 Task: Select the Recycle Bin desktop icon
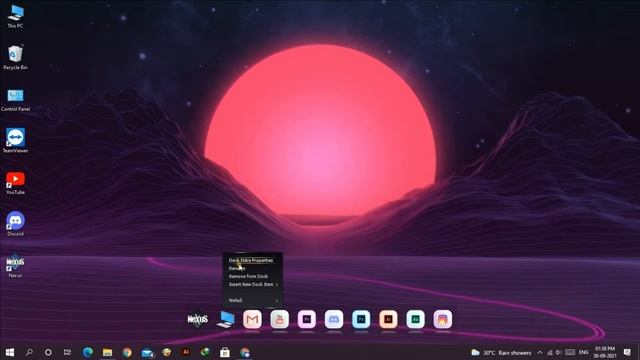point(16,58)
